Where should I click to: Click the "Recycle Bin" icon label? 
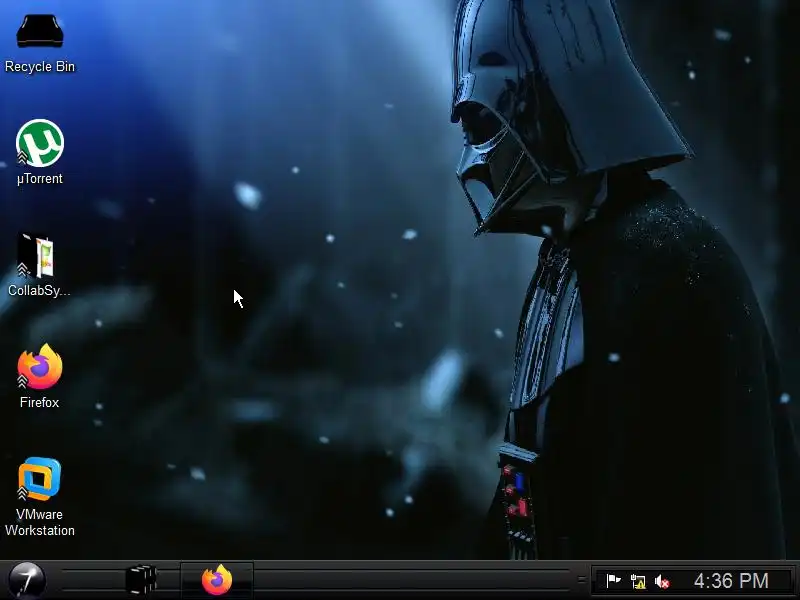(40, 67)
